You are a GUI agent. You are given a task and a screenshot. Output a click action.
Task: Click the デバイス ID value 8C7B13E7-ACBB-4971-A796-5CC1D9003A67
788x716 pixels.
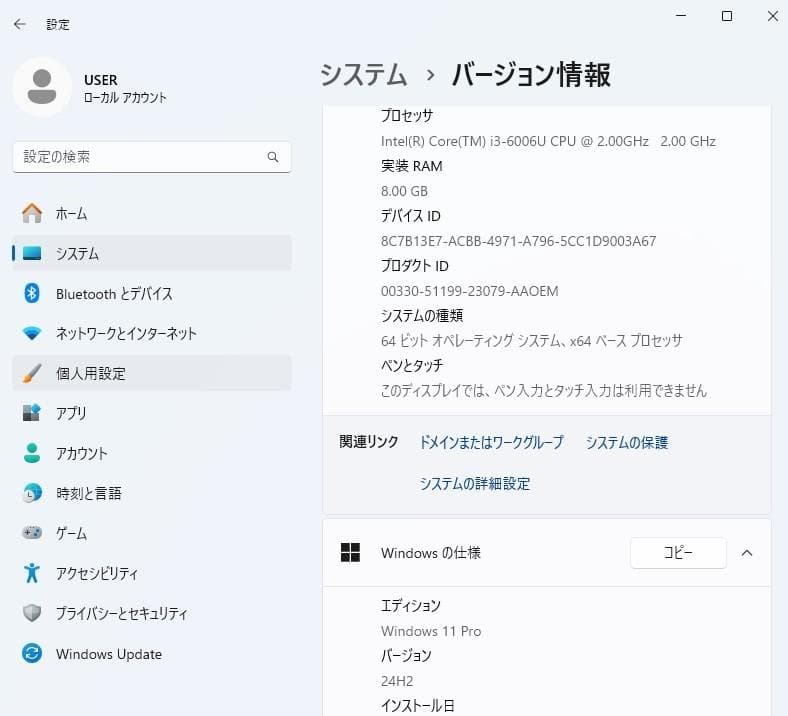519,241
